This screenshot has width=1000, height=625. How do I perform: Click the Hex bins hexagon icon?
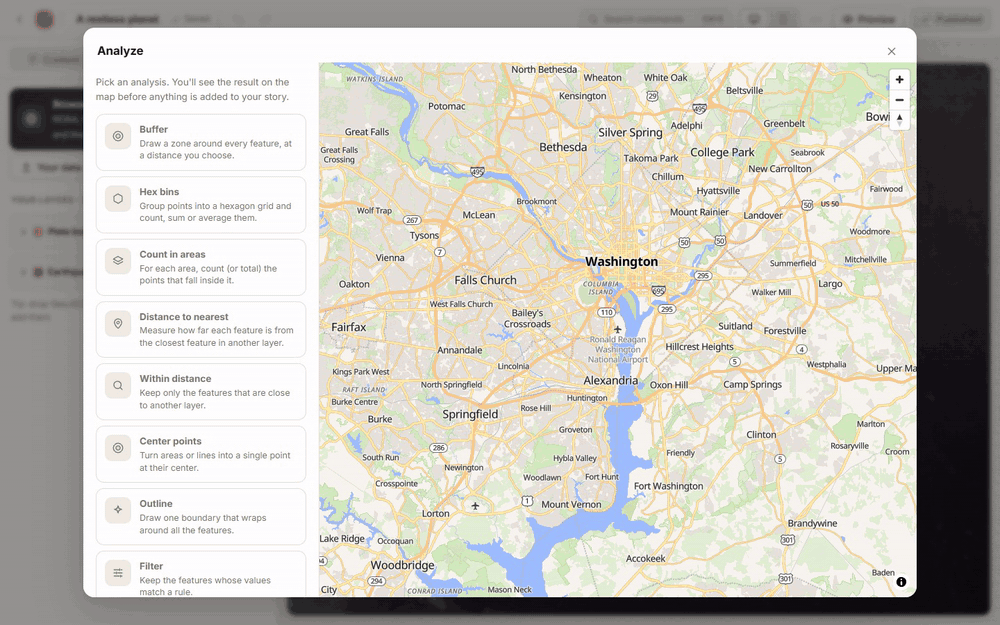[x=118, y=198]
